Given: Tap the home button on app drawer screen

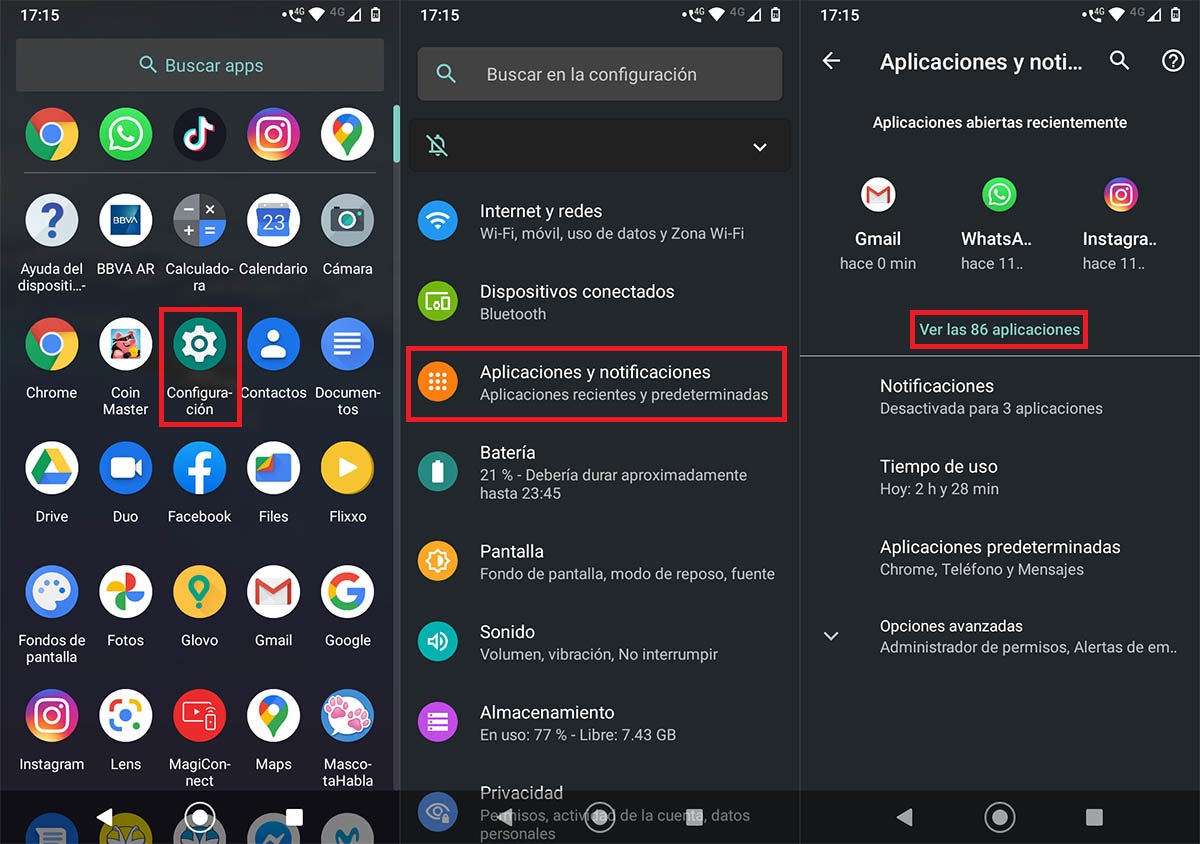Looking at the screenshot, I should [x=200, y=817].
